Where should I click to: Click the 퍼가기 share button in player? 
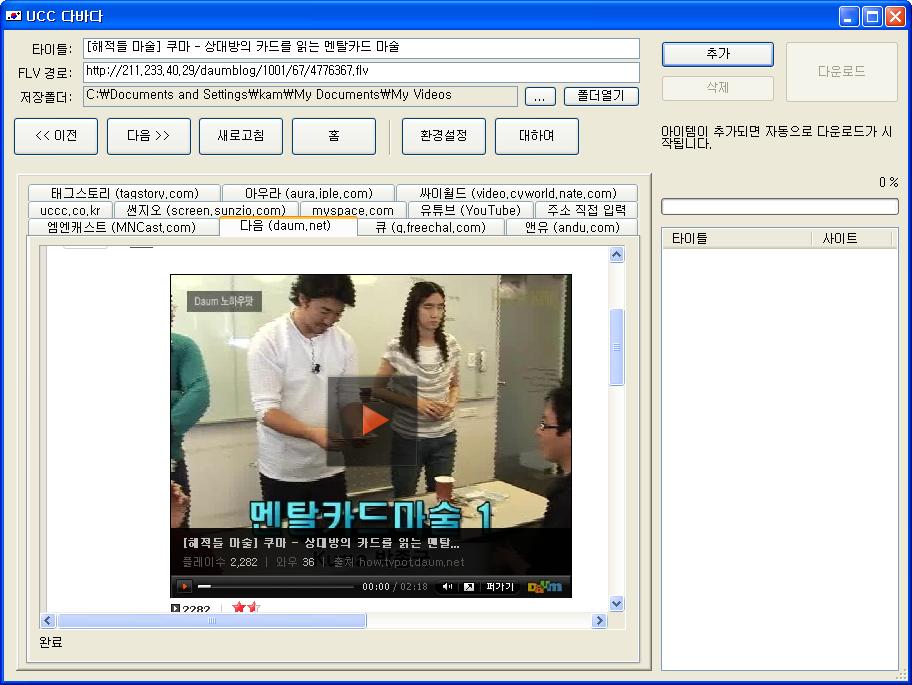click(500, 587)
